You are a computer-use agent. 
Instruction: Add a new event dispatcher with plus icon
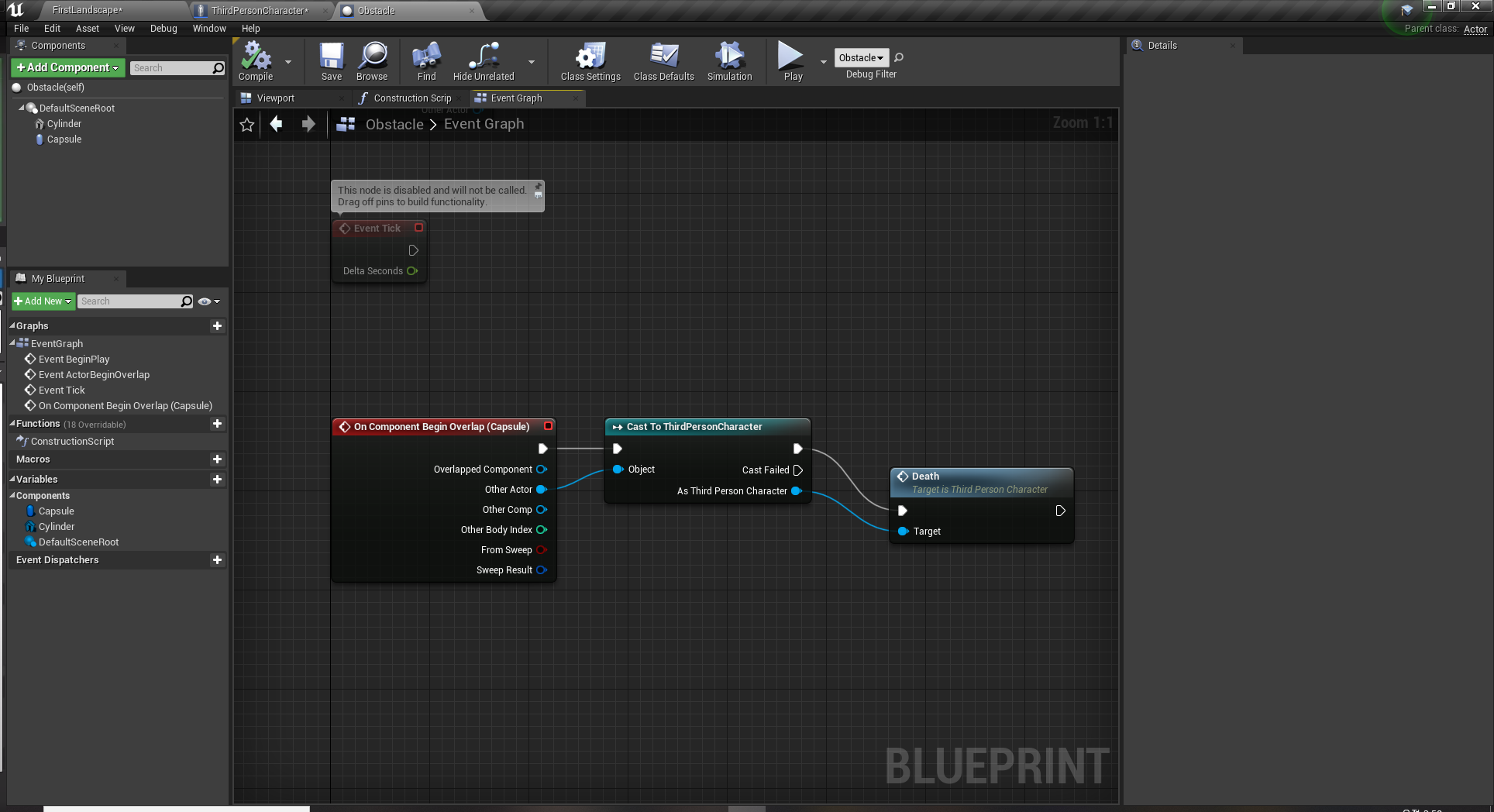217,560
